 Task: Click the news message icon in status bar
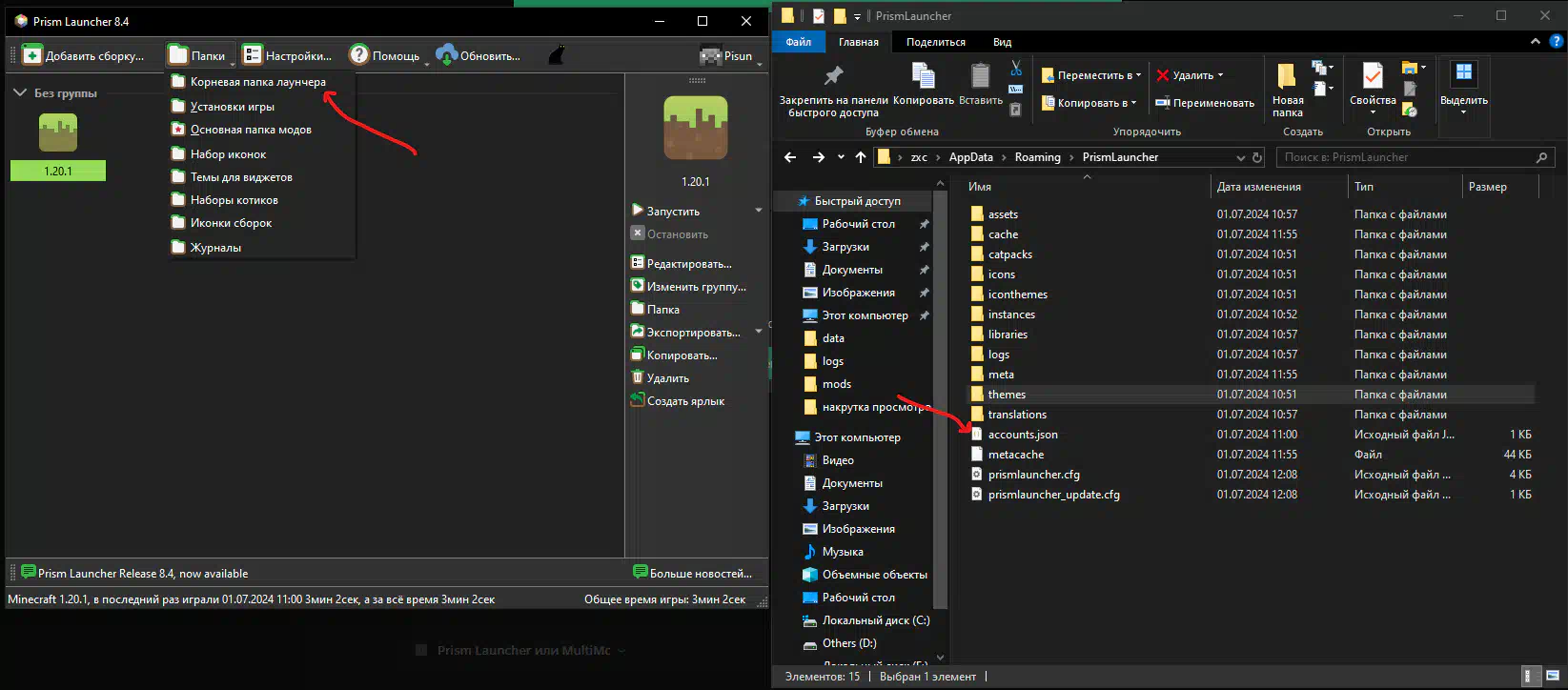tap(29, 573)
